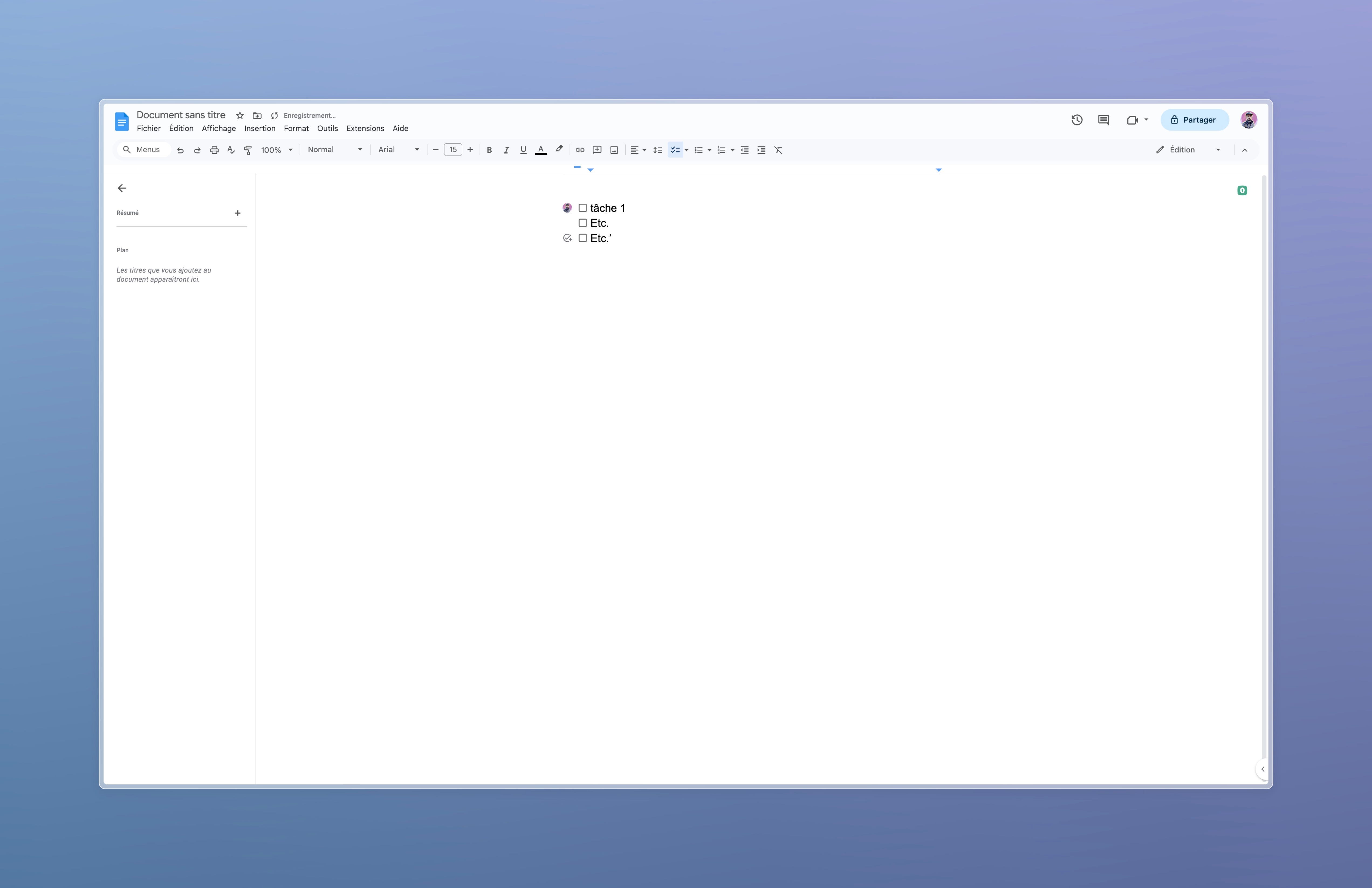The width and height of the screenshot is (1372, 888).
Task: Open the Extensions menu
Action: point(365,129)
